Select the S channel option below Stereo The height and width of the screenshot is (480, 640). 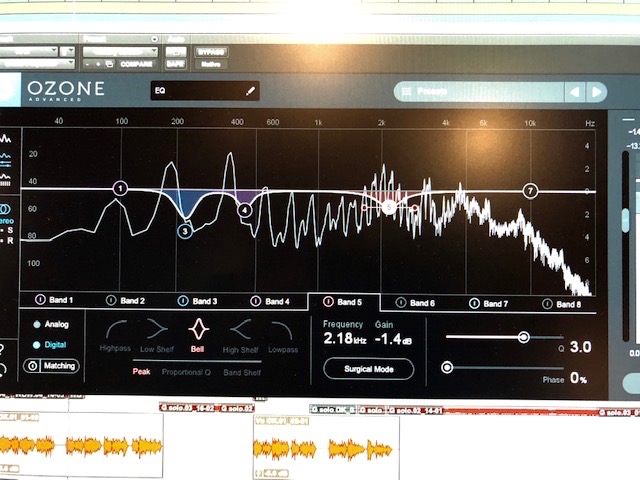(9, 231)
